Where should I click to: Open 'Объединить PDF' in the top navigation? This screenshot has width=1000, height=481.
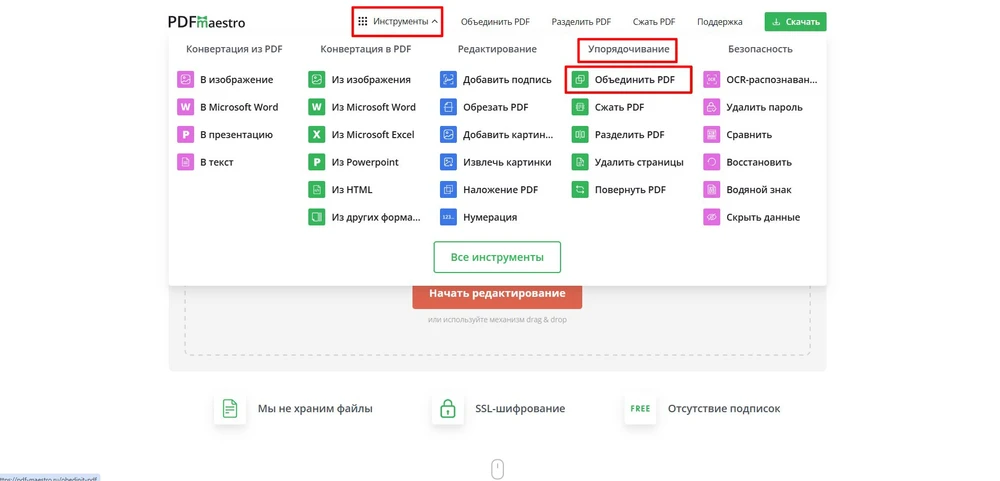click(495, 22)
